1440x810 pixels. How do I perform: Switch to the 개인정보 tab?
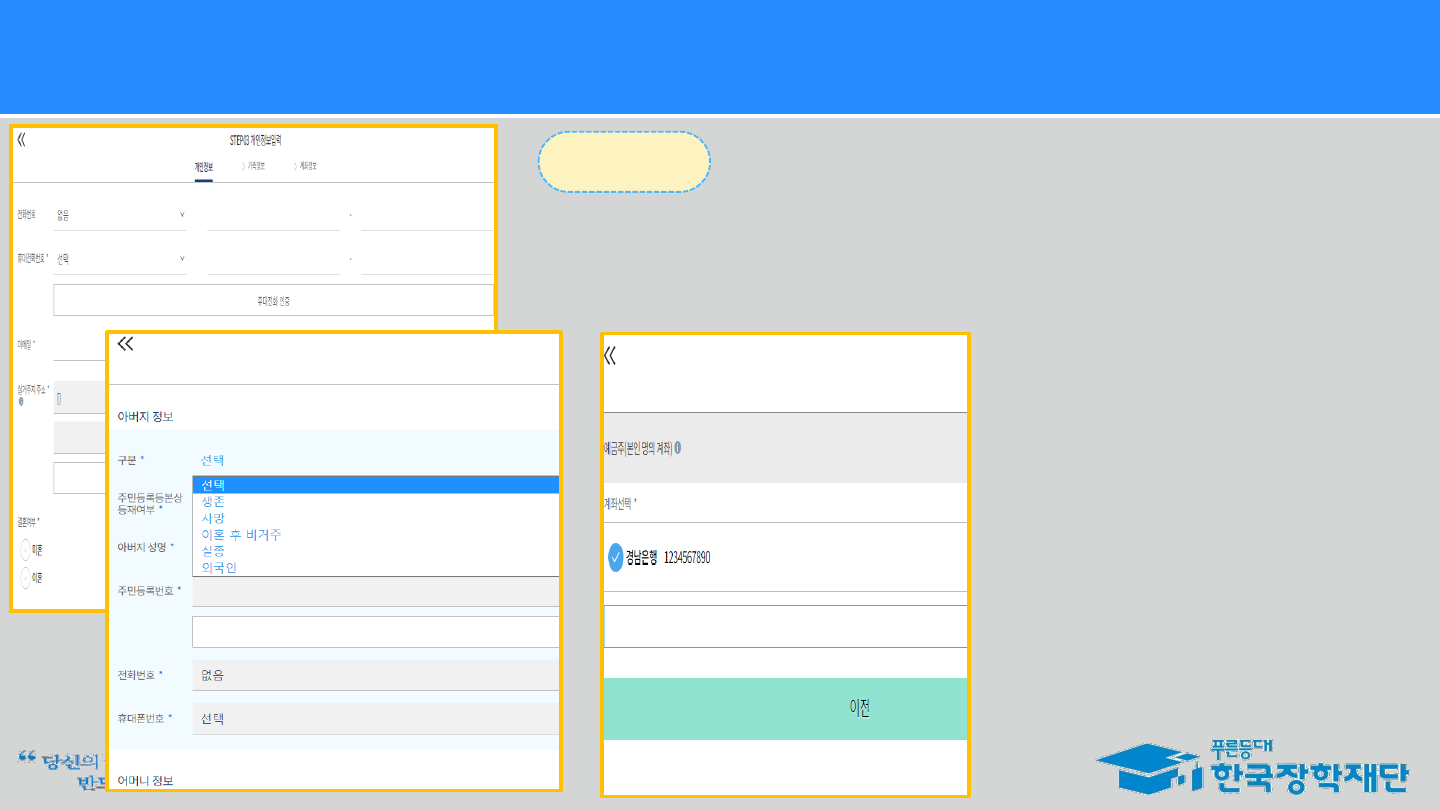[x=203, y=166]
